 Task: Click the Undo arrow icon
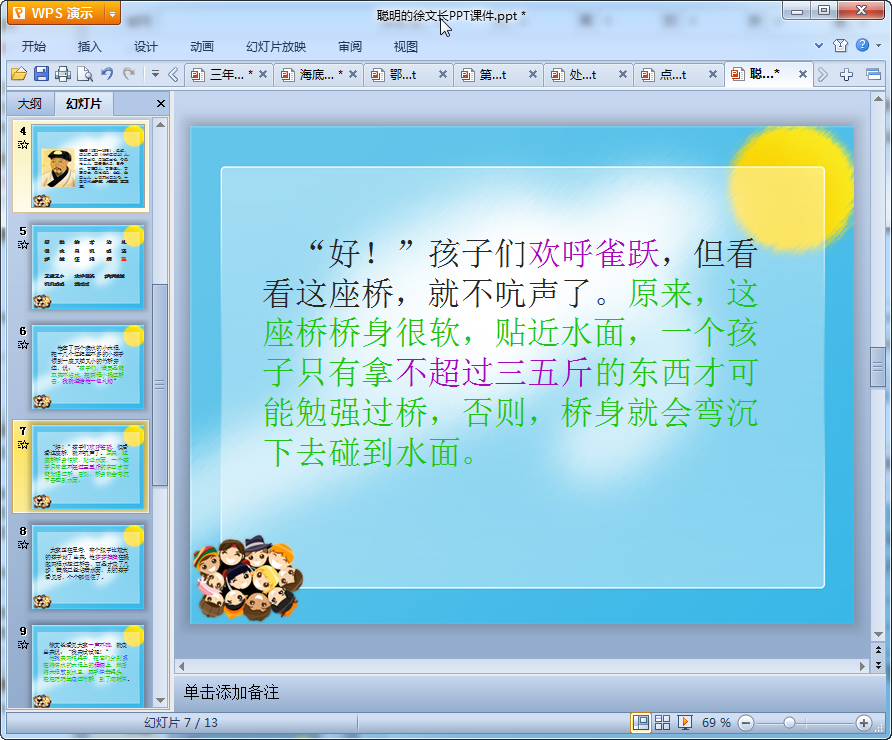(x=107, y=73)
